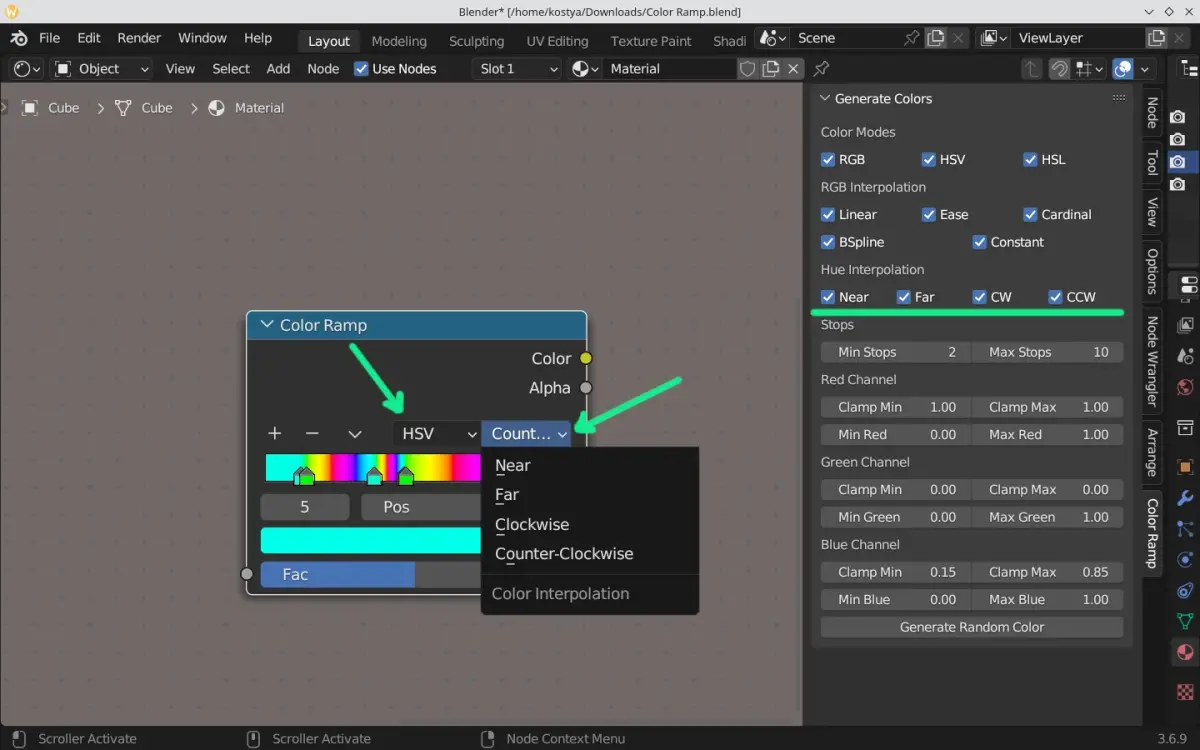1200x750 pixels.
Task: Unlink the material with the X icon
Action: coord(794,69)
